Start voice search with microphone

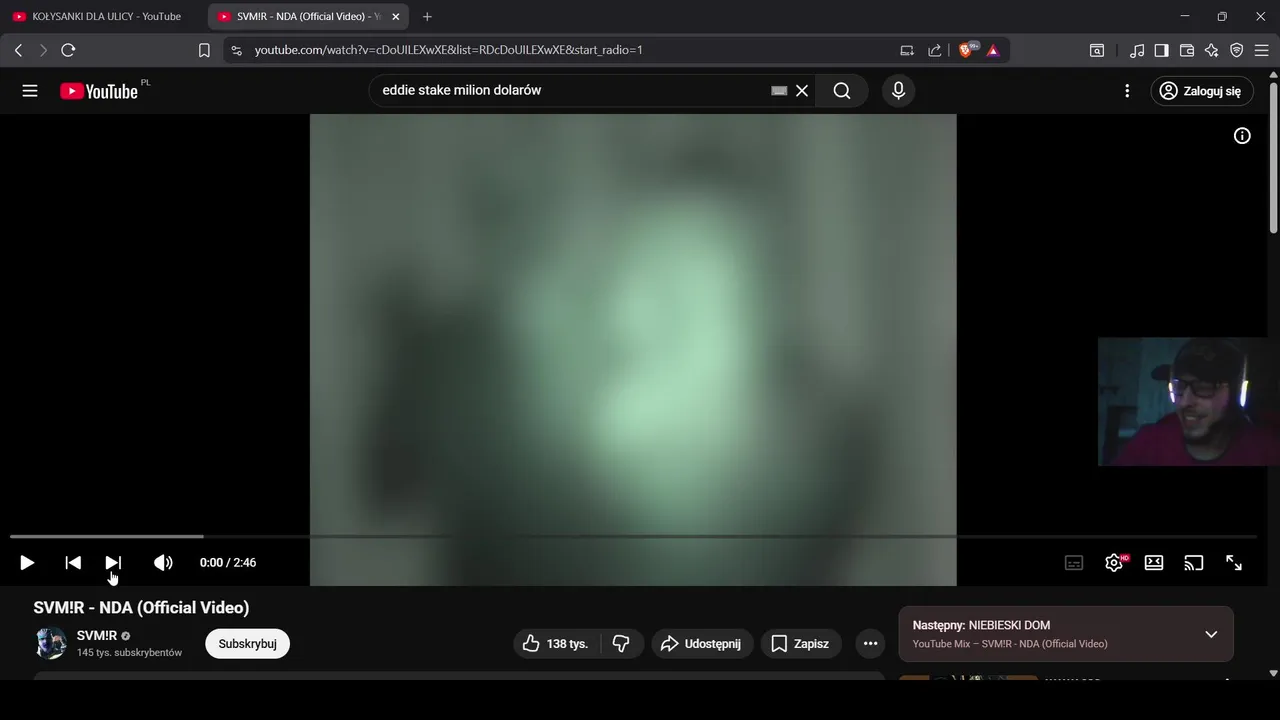tap(898, 91)
